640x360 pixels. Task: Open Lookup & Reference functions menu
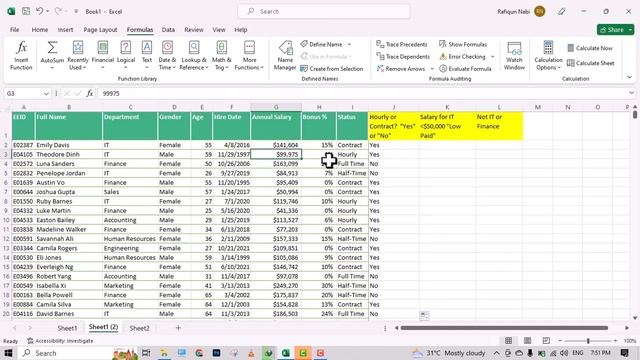click(194, 56)
